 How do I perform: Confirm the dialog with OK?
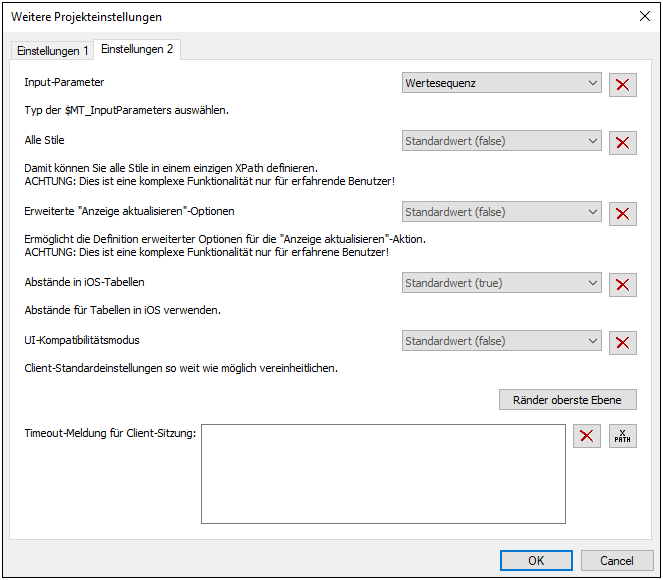[x=536, y=560]
